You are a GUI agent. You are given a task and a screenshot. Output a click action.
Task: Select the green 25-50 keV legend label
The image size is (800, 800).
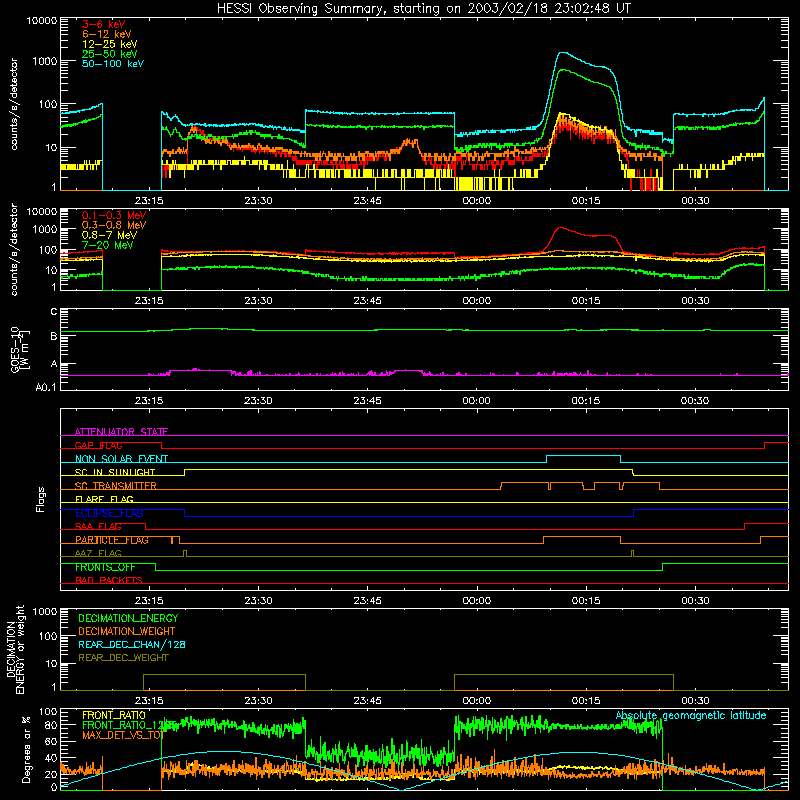[110, 54]
